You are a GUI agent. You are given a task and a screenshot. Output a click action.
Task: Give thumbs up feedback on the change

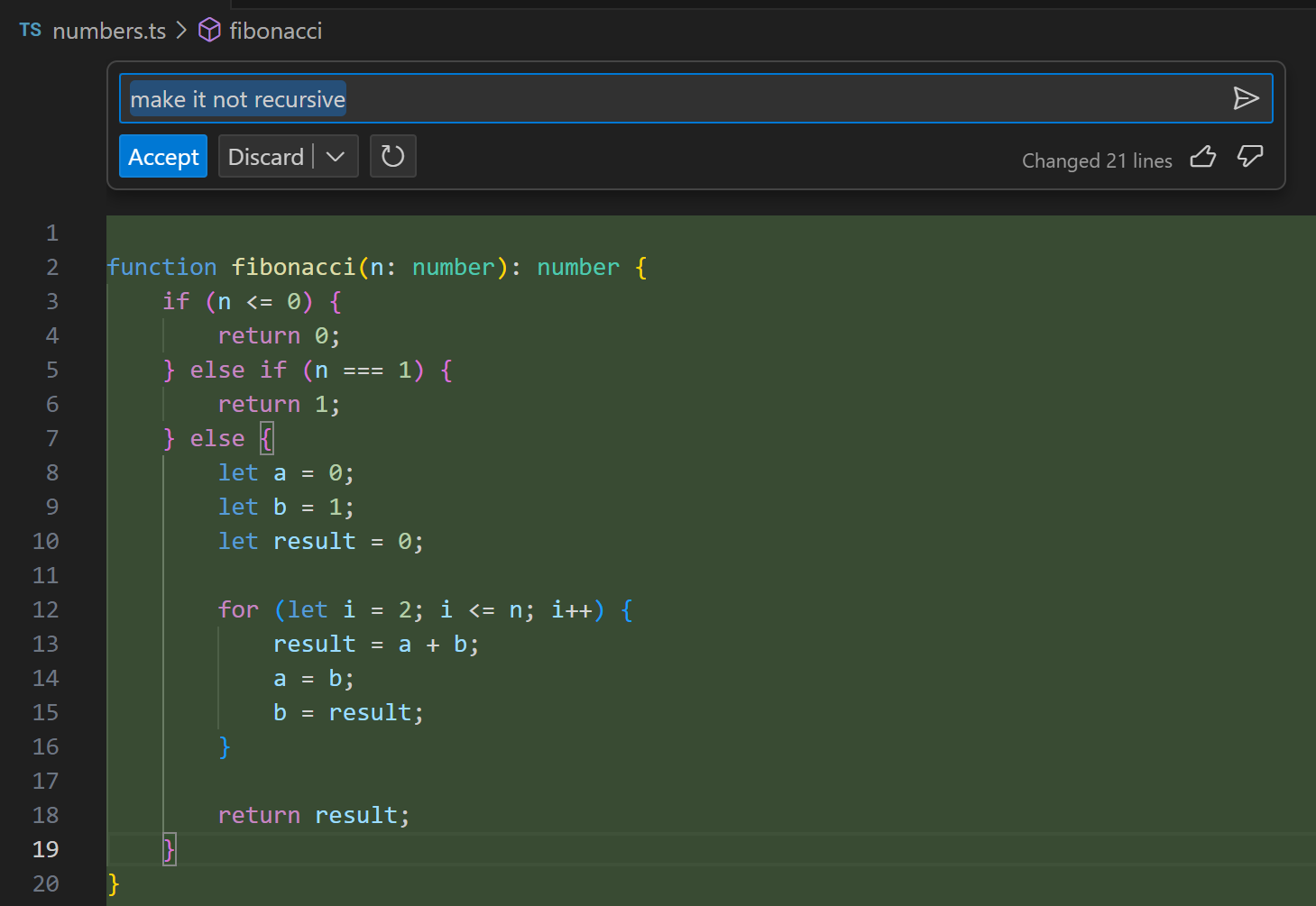[x=1202, y=157]
